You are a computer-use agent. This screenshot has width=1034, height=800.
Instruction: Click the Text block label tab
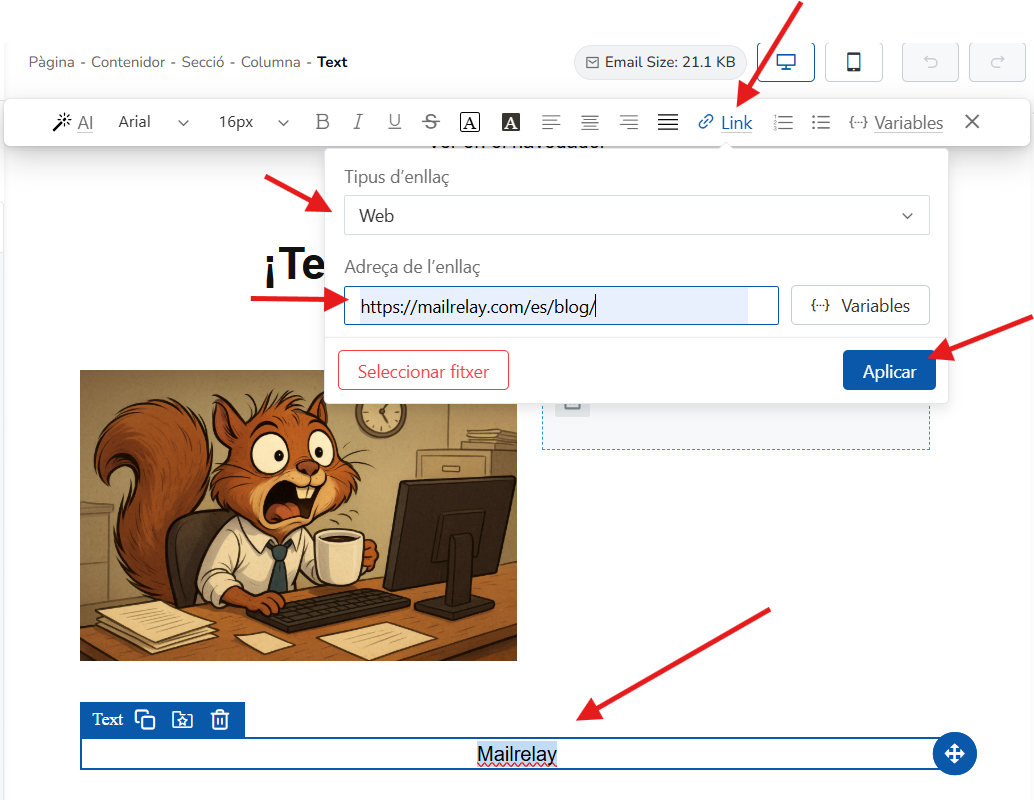107,719
